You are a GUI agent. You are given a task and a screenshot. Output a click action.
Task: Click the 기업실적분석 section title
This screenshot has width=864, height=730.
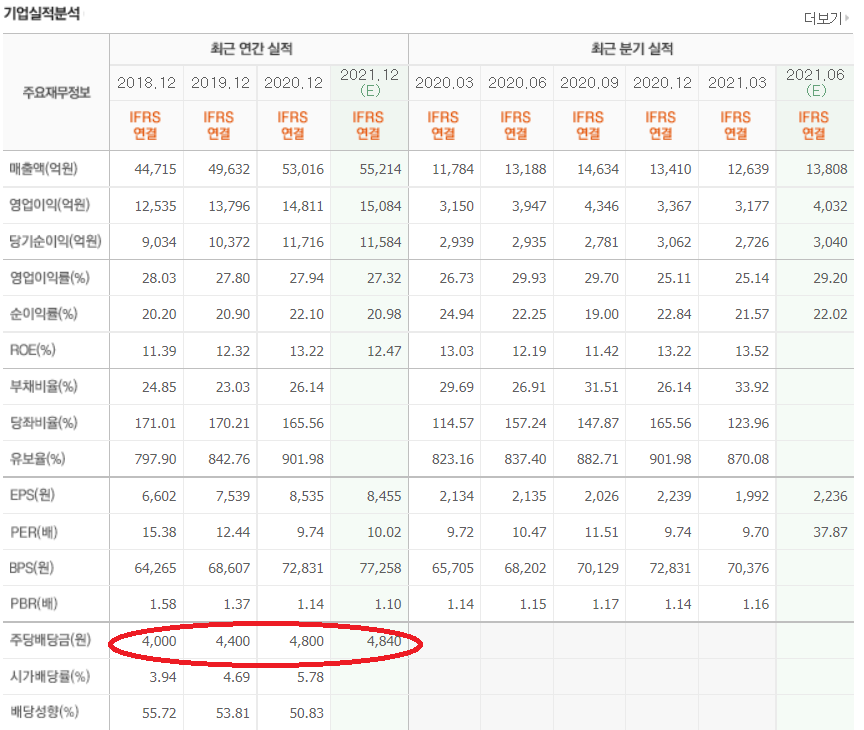tap(42, 13)
